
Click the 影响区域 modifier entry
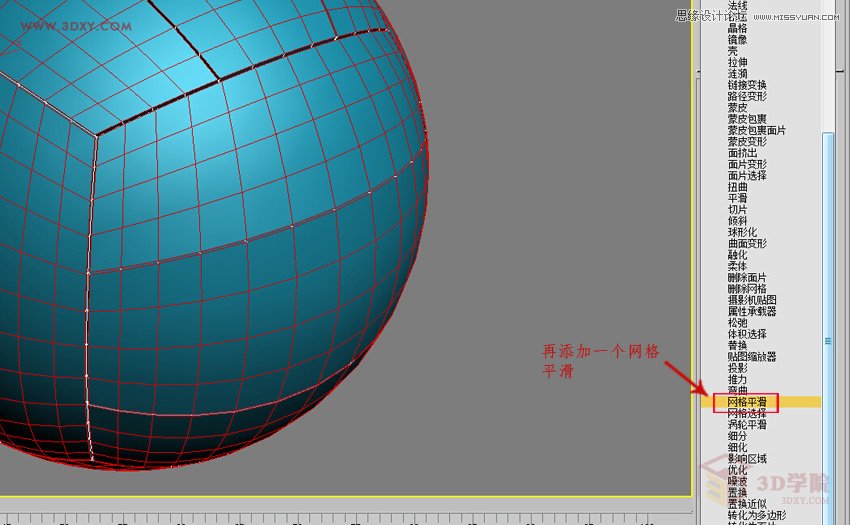click(746, 459)
